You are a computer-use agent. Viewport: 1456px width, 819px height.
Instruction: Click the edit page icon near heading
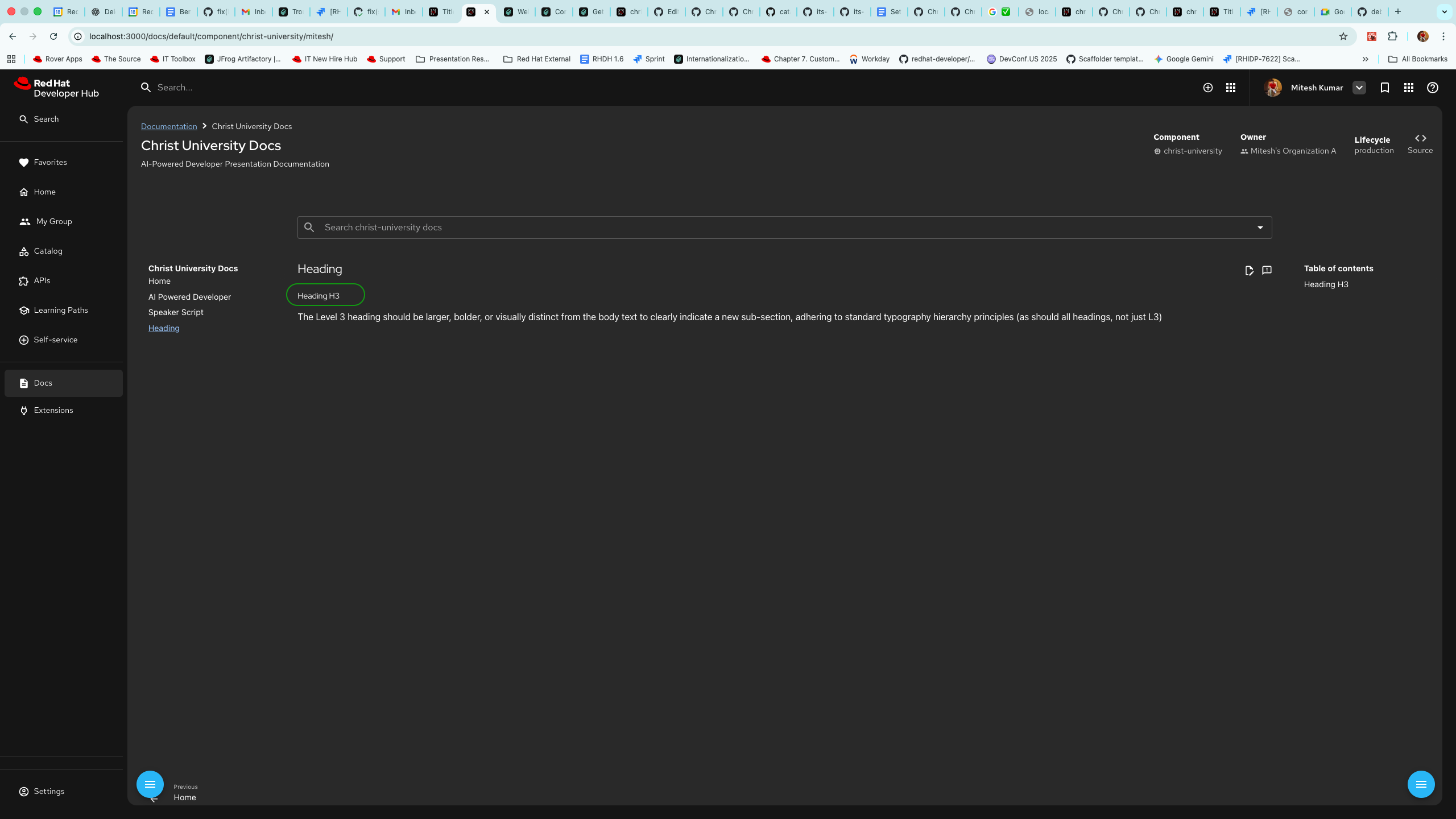(x=1249, y=271)
